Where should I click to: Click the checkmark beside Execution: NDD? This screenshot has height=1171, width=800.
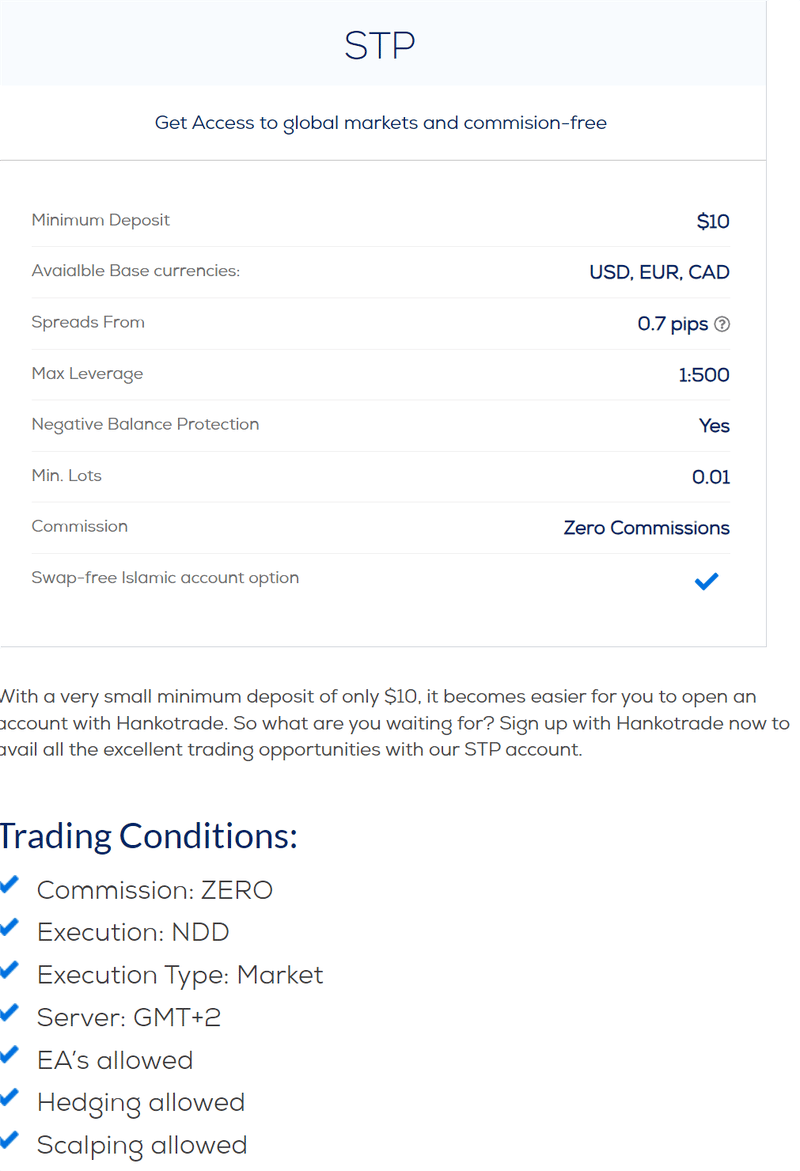pyautogui.click(x=9, y=926)
